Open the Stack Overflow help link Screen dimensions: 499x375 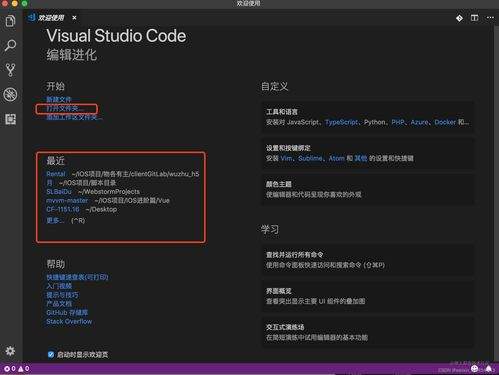coord(69,322)
